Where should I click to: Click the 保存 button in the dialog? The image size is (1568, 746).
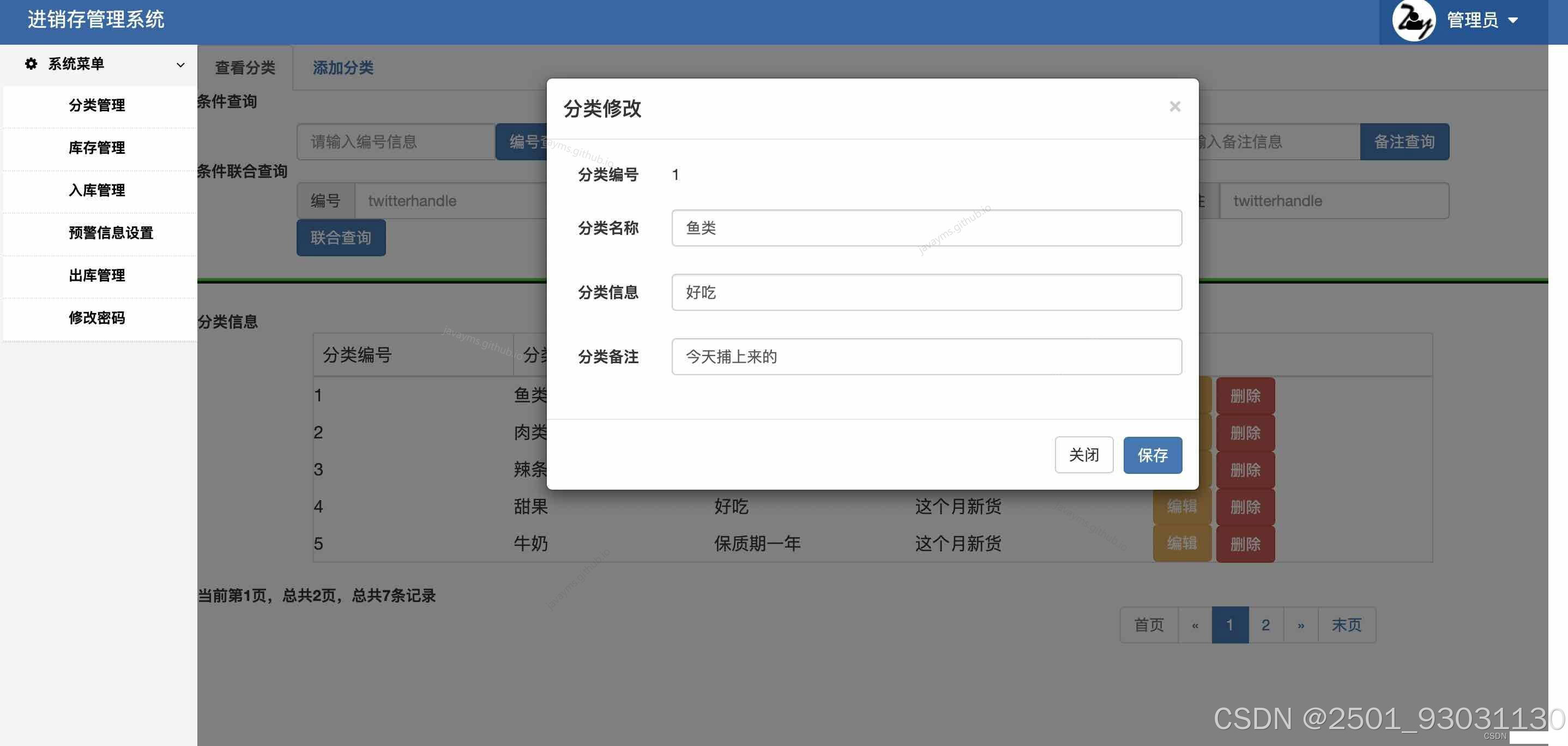(x=1152, y=455)
